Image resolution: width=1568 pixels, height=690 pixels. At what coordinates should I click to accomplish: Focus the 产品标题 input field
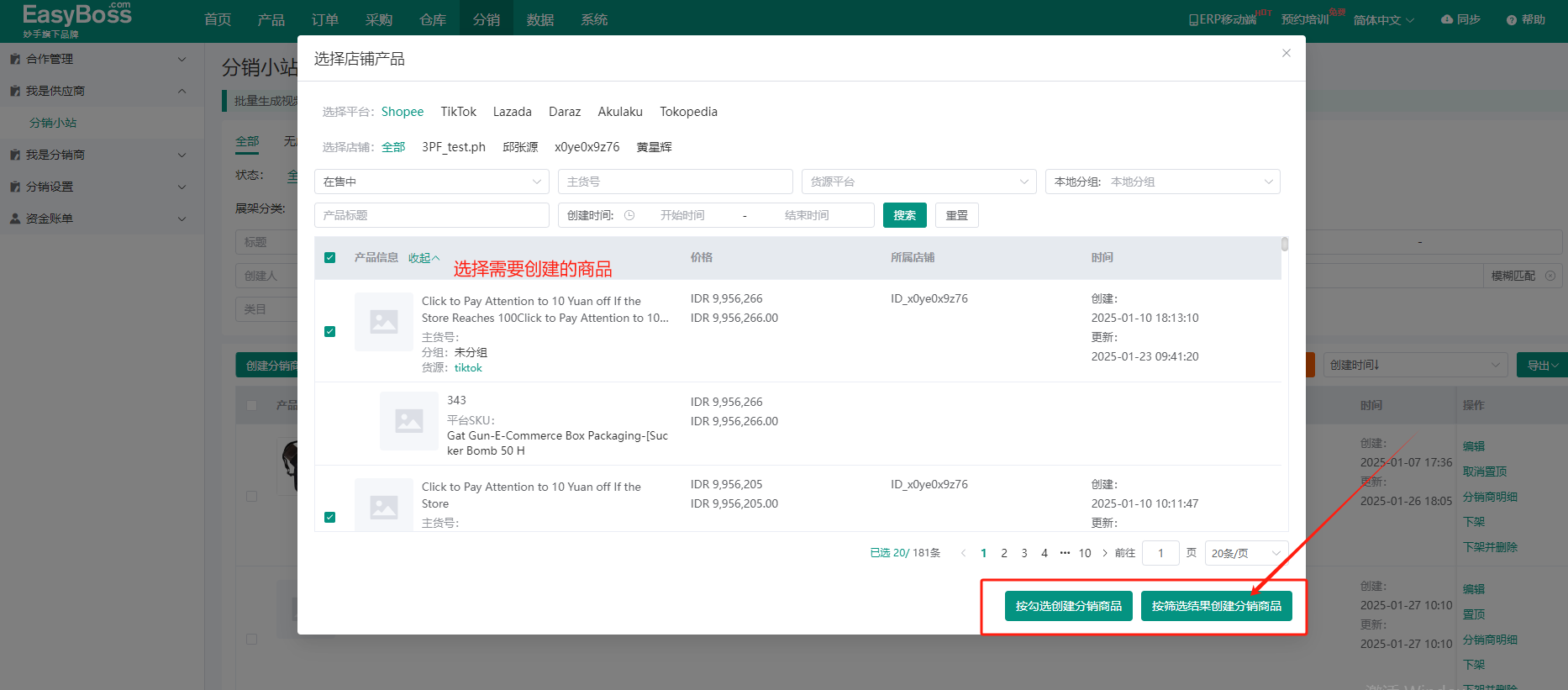point(432,215)
